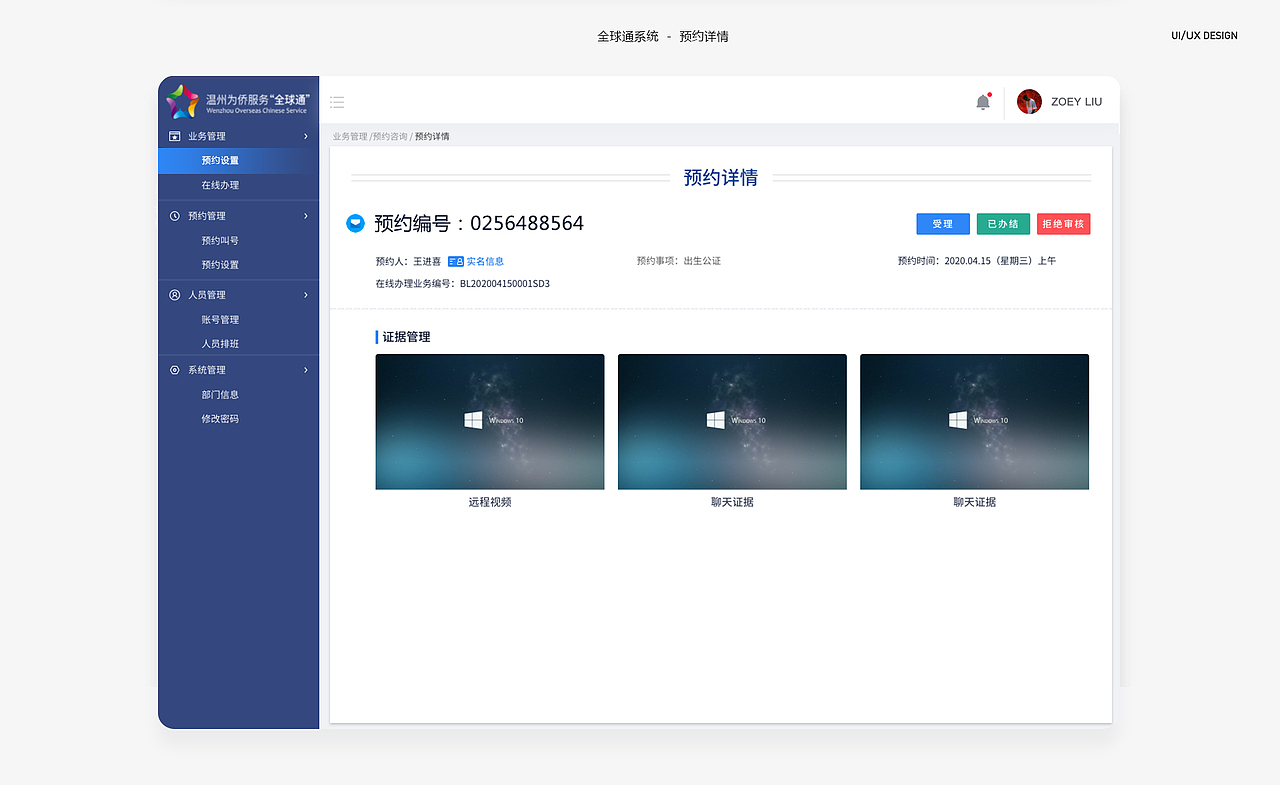
Task: Click 预约事项 出生公证 text
Action: coord(702,261)
